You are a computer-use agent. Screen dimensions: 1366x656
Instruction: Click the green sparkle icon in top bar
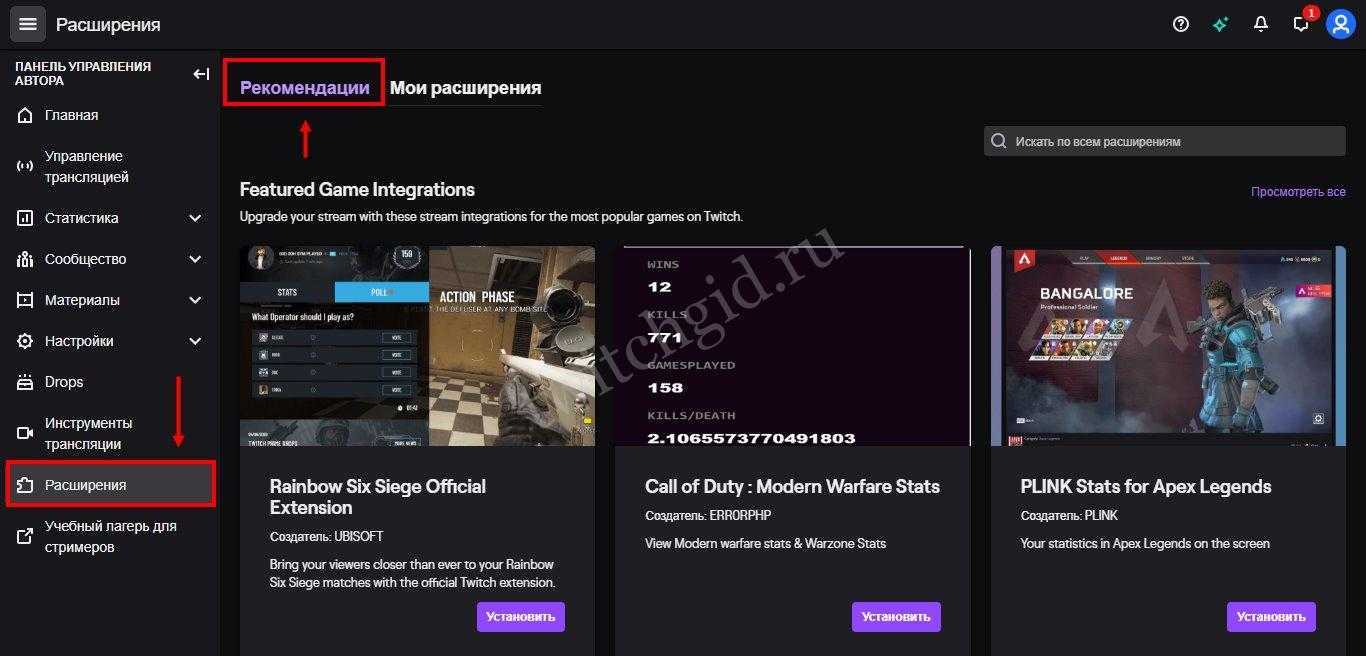point(1221,24)
